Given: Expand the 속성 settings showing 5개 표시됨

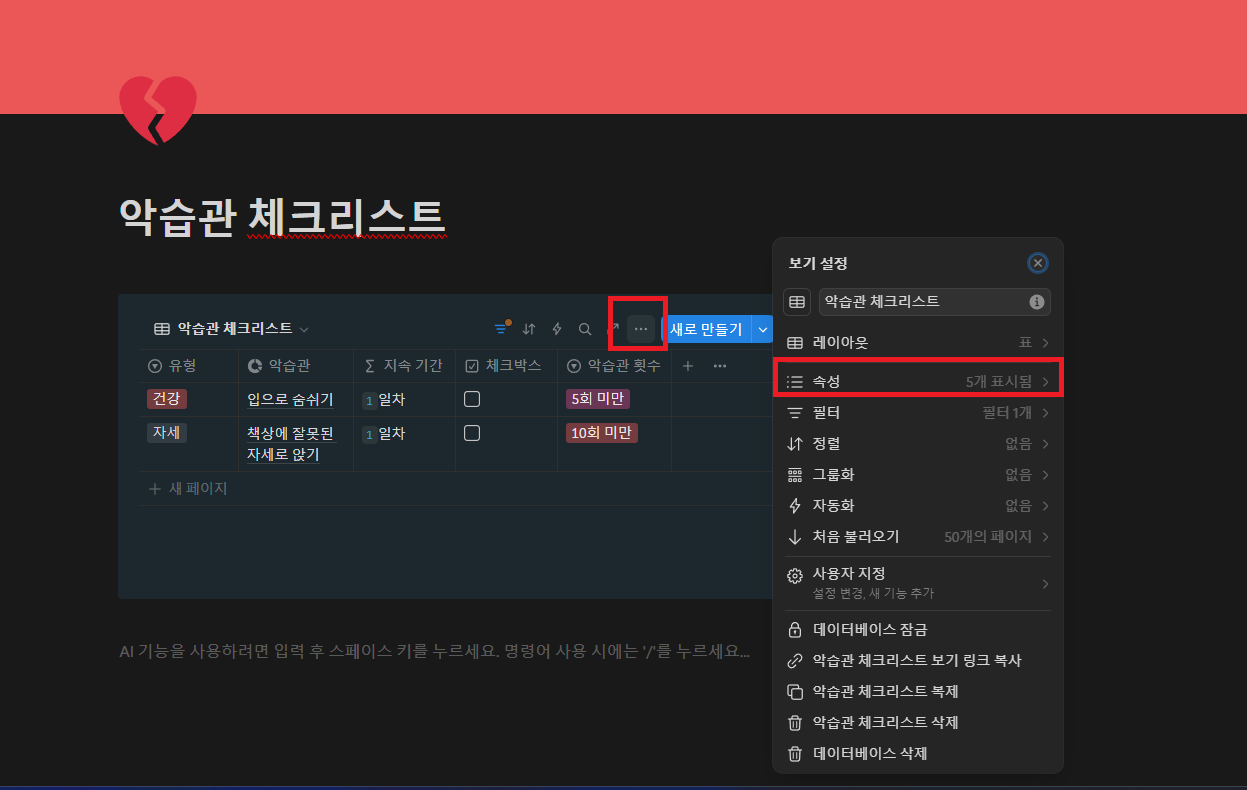Looking at the screenshot, I should pos(918,380).
